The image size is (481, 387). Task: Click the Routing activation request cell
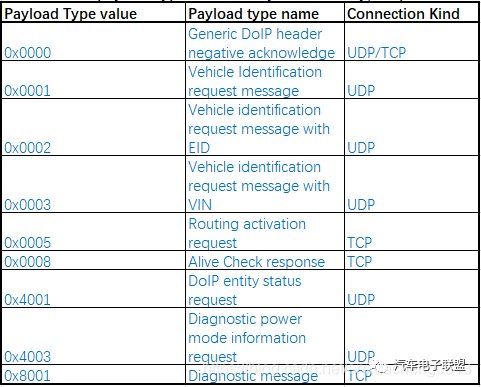[265, 232]
